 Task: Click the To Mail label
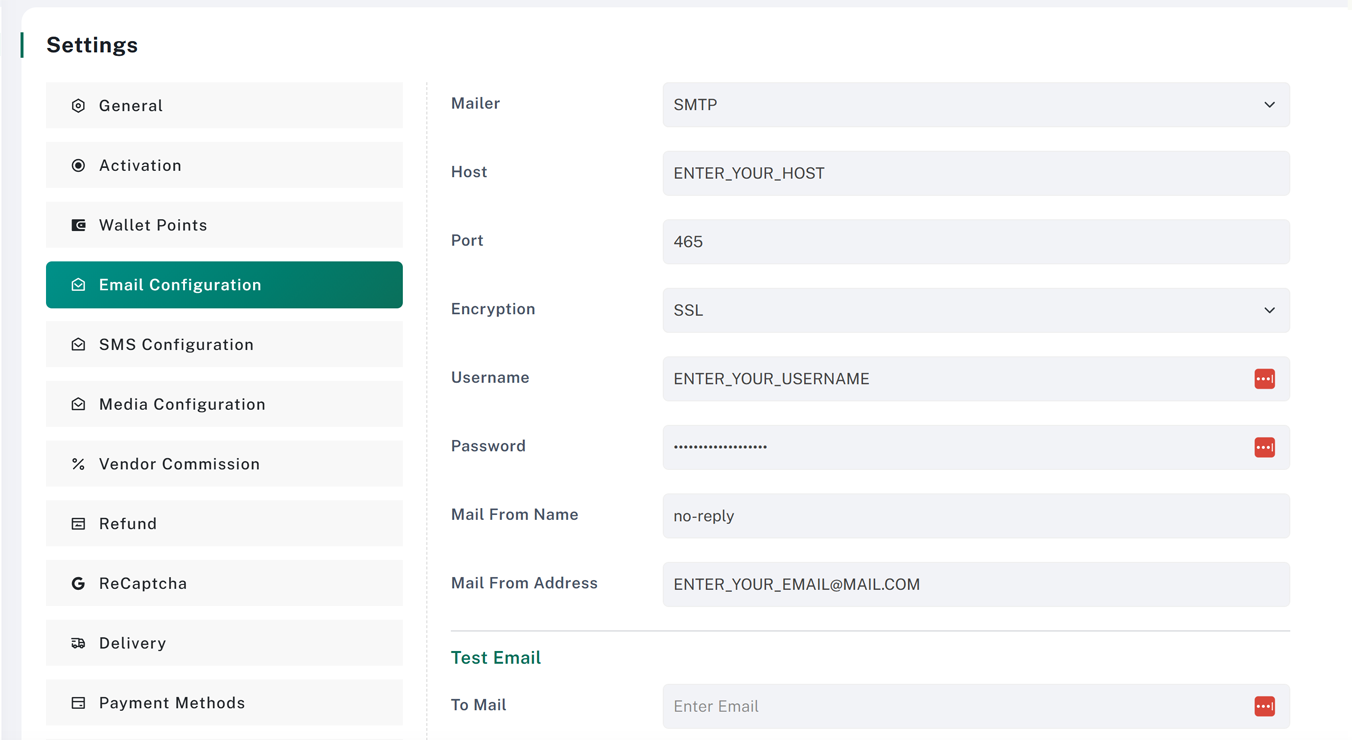tap(479, 705)
